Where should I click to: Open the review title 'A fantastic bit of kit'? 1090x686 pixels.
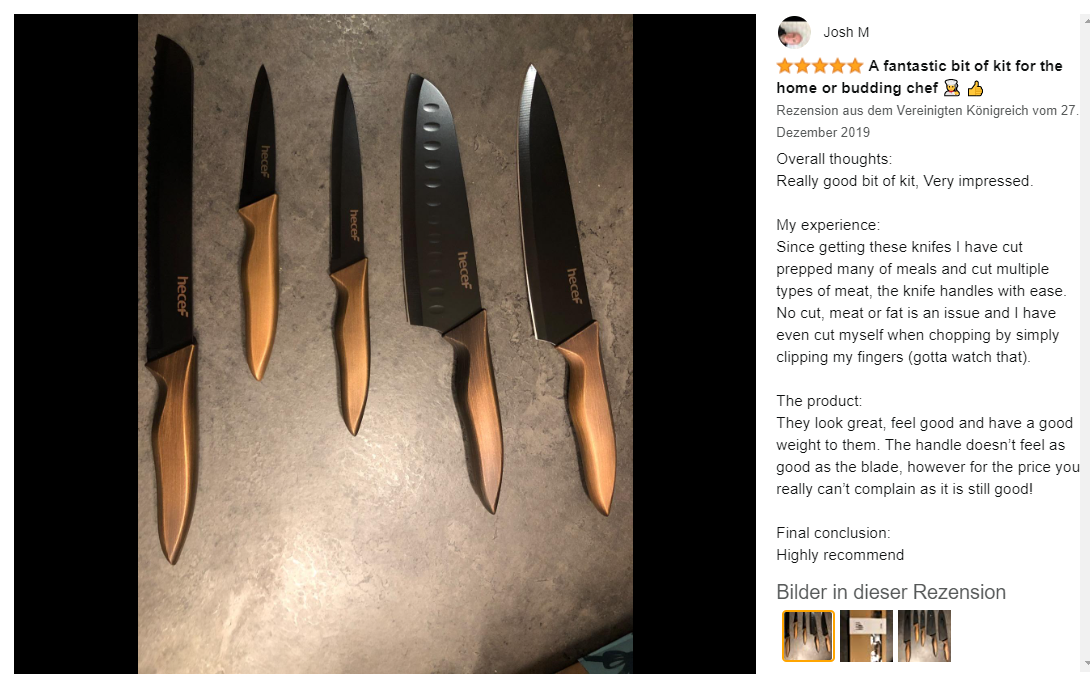[x=919, y=76]
